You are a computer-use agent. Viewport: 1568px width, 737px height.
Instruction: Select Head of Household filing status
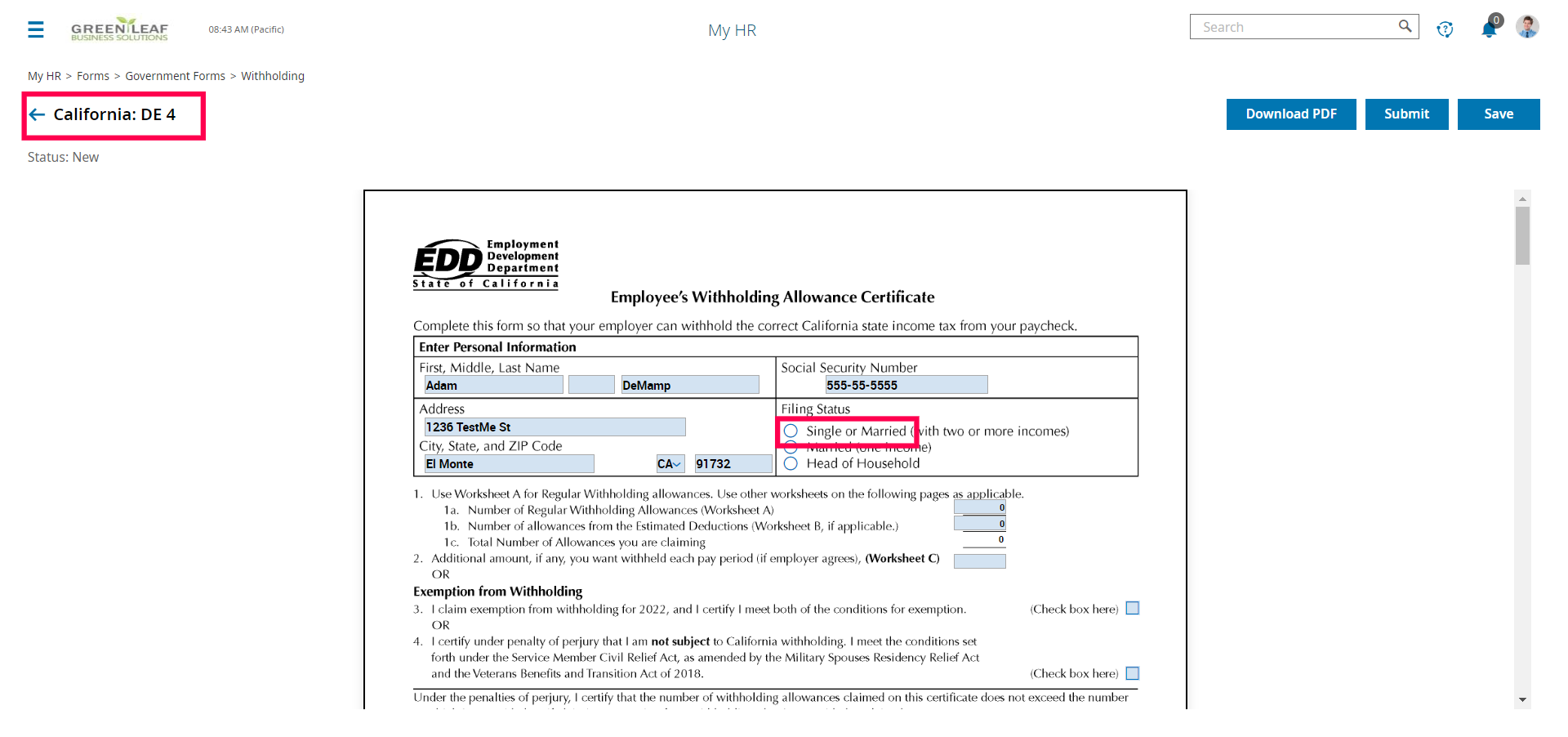(791, 463)
